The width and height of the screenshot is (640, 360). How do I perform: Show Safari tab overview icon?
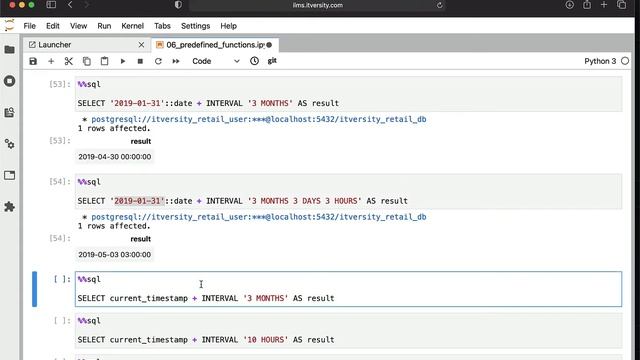(x=622, y=5)
